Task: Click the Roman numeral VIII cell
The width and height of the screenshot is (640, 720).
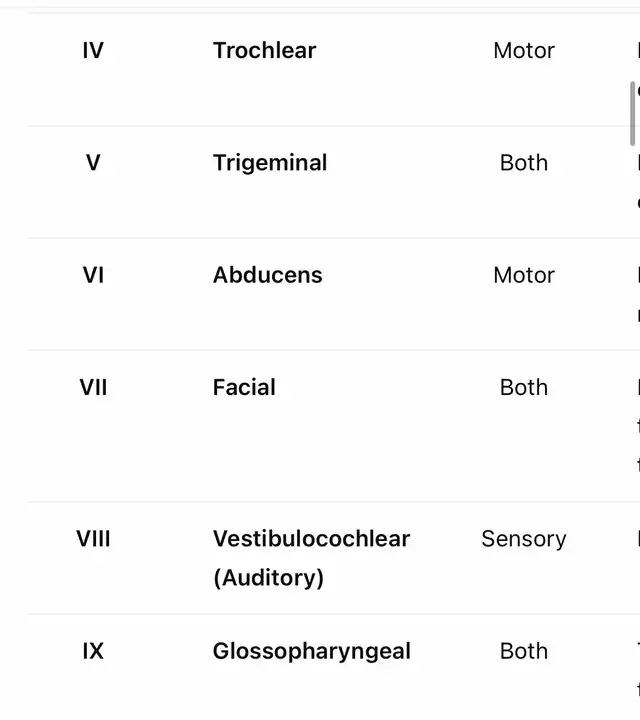Action: (x=93, y=539)
